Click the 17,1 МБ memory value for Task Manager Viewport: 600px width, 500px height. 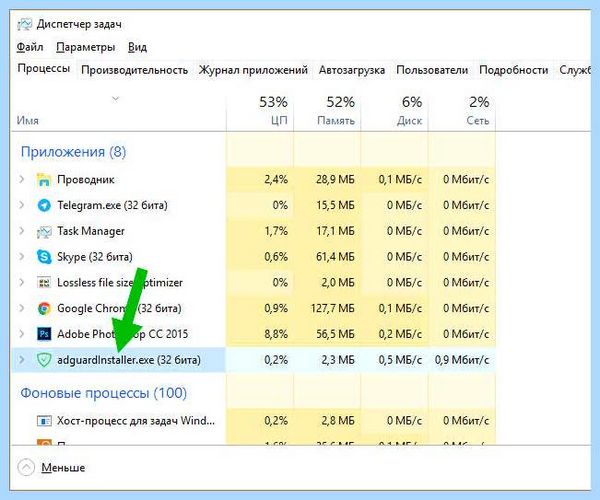pyautogui.click(x=335, y=231)
